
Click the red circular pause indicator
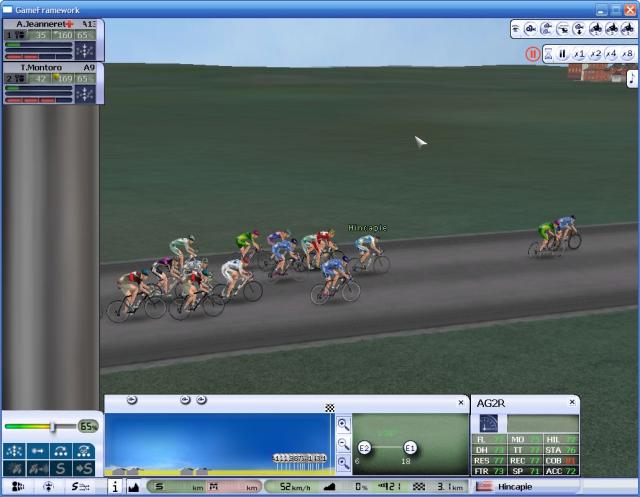[x=532, y=54]
